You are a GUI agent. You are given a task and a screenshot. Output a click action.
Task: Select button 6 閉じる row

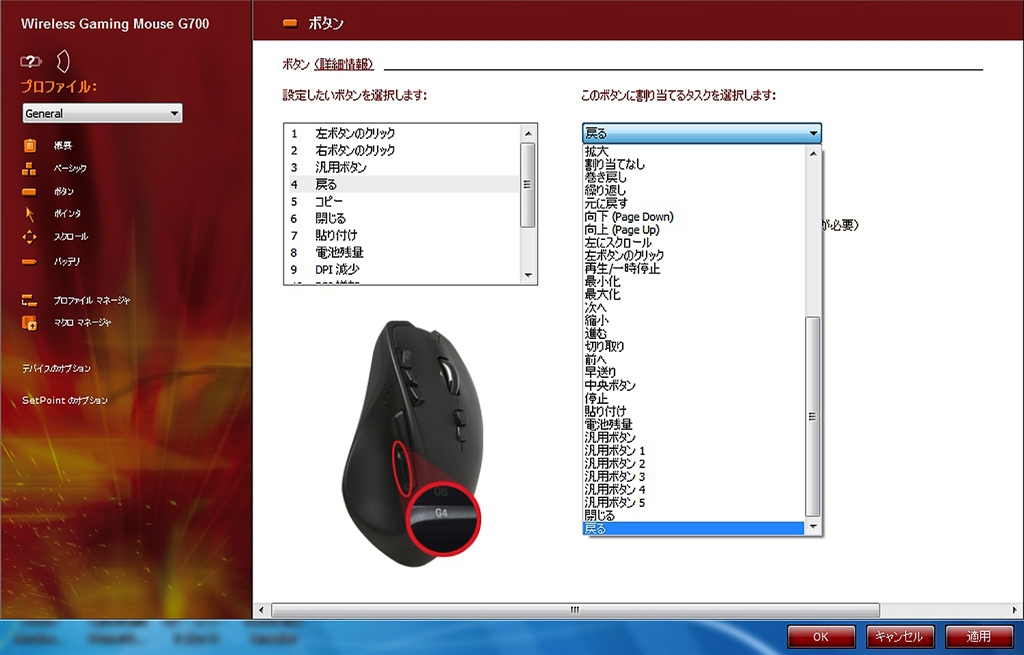point(404,218)
